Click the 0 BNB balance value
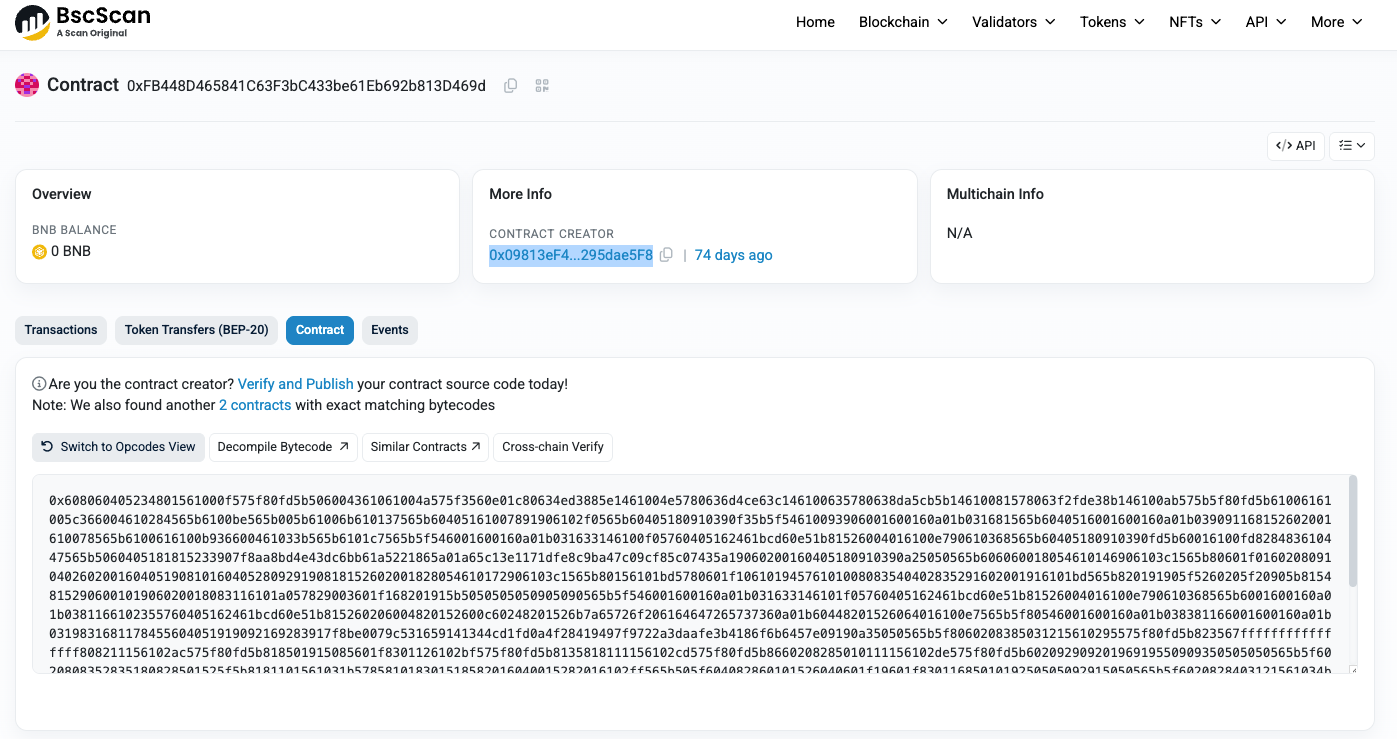Image resolution: width=1397 pixels, height=739 pixels. (70, 251)
